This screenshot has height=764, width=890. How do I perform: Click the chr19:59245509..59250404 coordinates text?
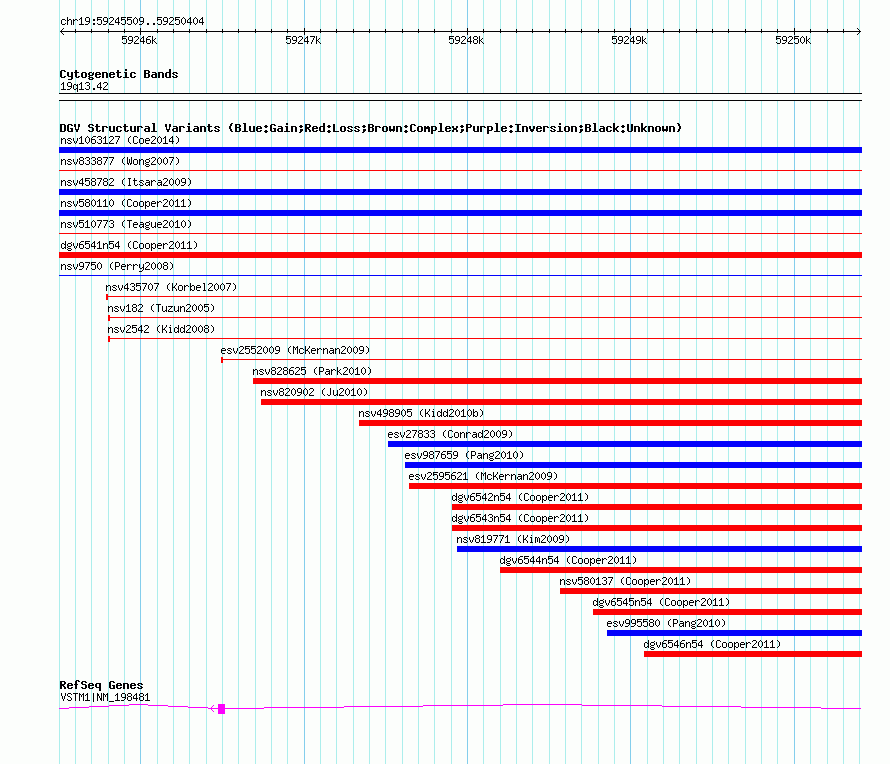132,22
